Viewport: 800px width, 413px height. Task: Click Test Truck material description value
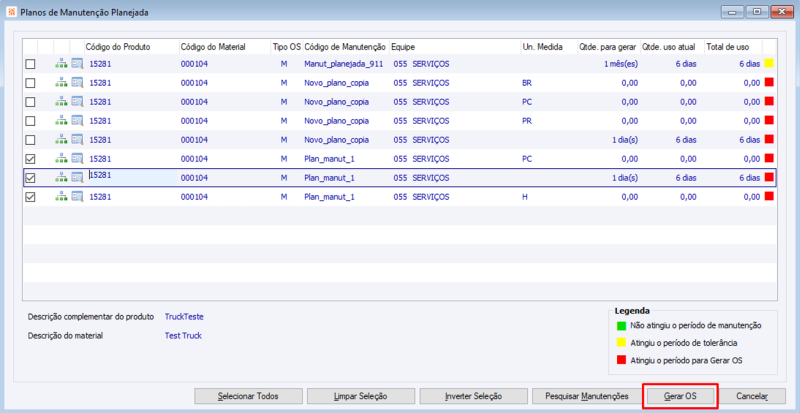click(183, 335)
